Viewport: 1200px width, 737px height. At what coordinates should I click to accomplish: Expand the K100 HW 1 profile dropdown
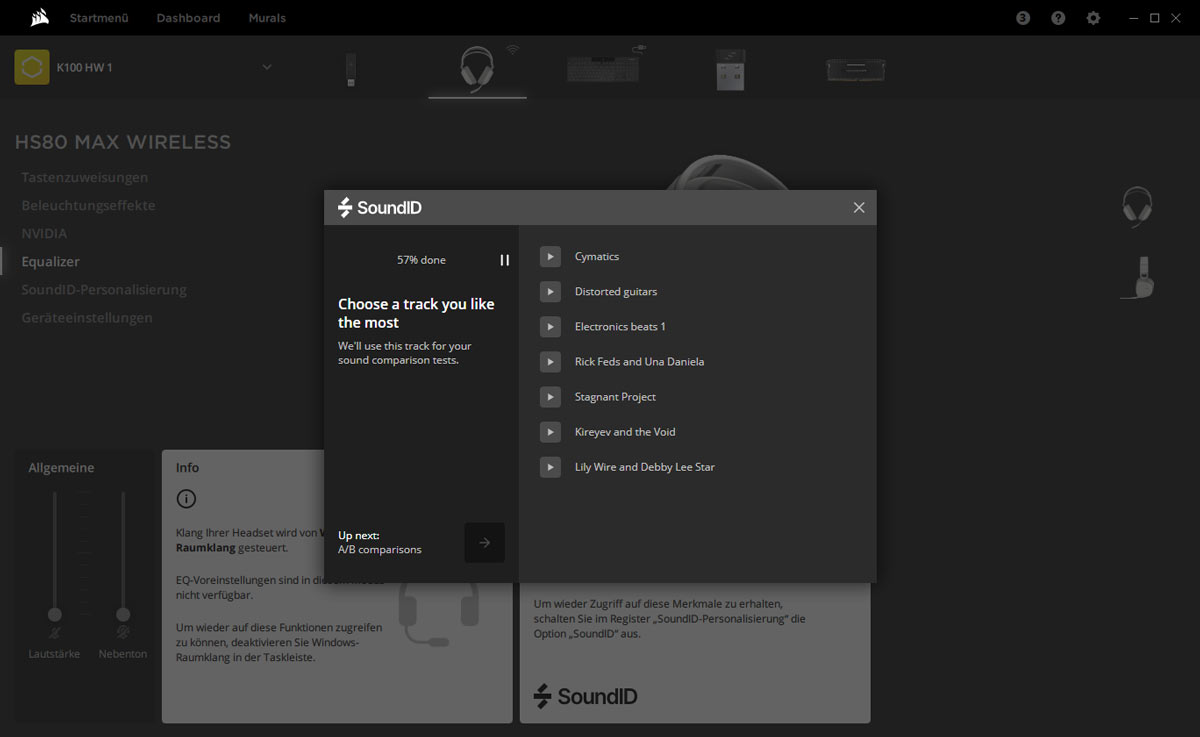click(x=267, y=67)
